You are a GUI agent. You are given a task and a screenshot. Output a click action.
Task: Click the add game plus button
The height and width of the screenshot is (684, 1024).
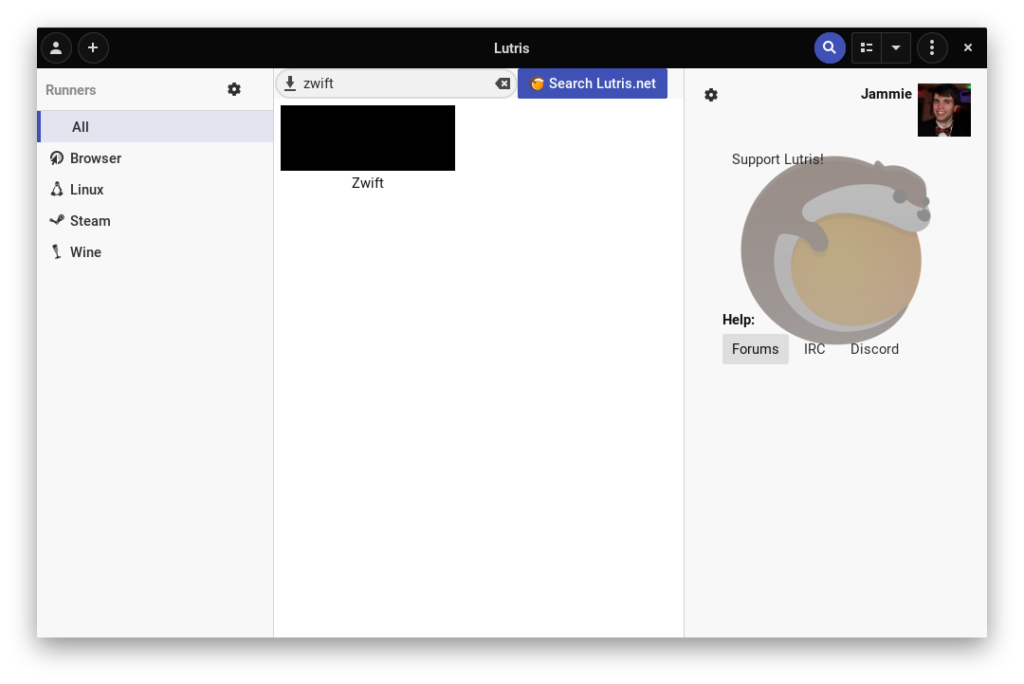tap(93, 48)
